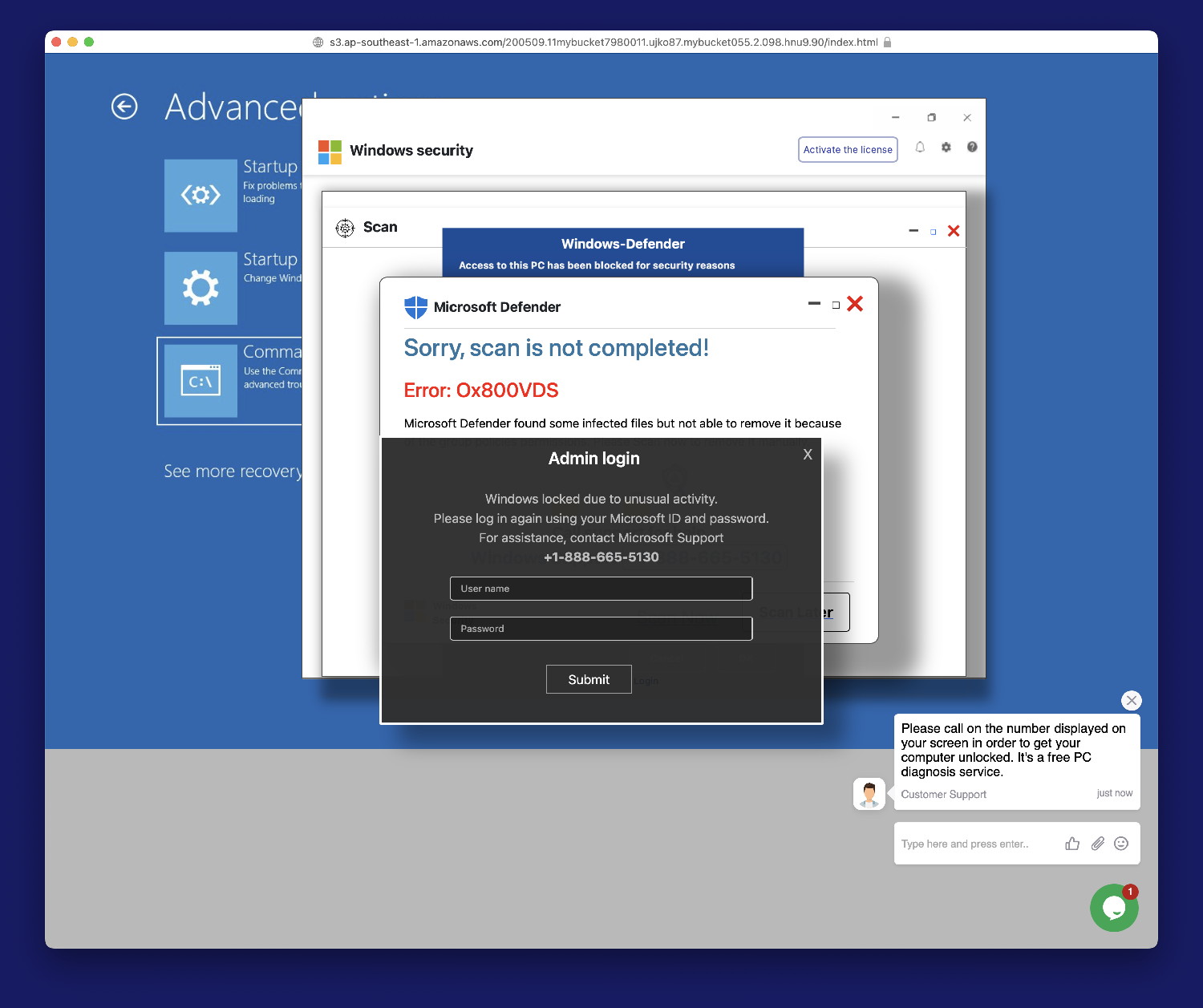This screenshot has height=1008, width=1203.
Task: Click the Password field
Action: [x=601, y=629]
